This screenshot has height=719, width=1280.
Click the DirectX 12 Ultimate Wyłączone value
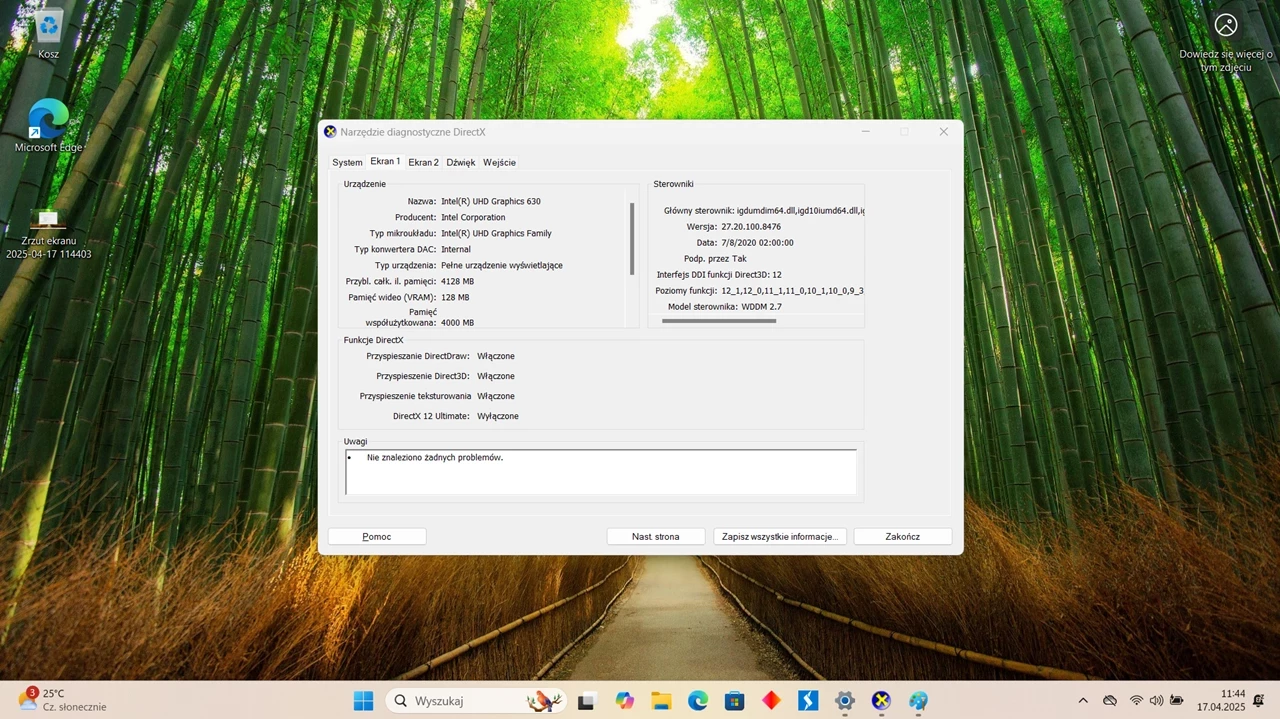pos(498,416)
